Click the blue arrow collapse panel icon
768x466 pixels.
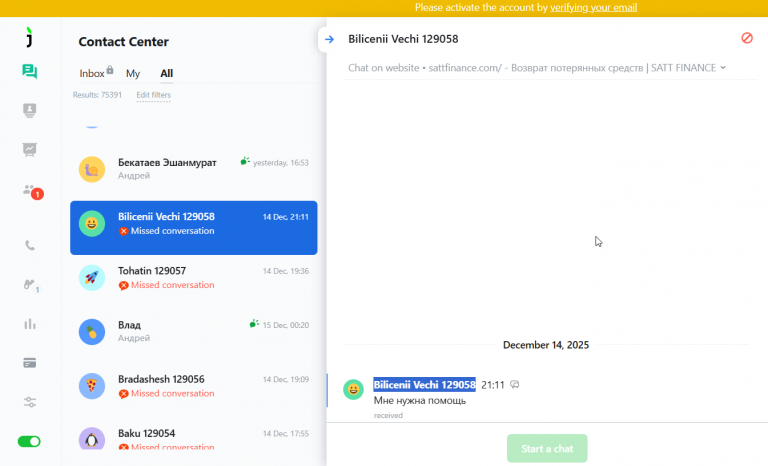pyautogui.click(x=330, y=39)
